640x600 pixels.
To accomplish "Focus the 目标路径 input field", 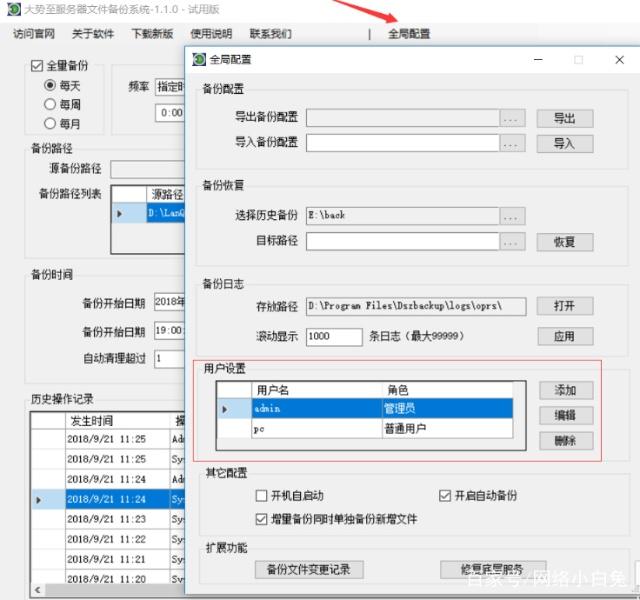I will 402,242.
